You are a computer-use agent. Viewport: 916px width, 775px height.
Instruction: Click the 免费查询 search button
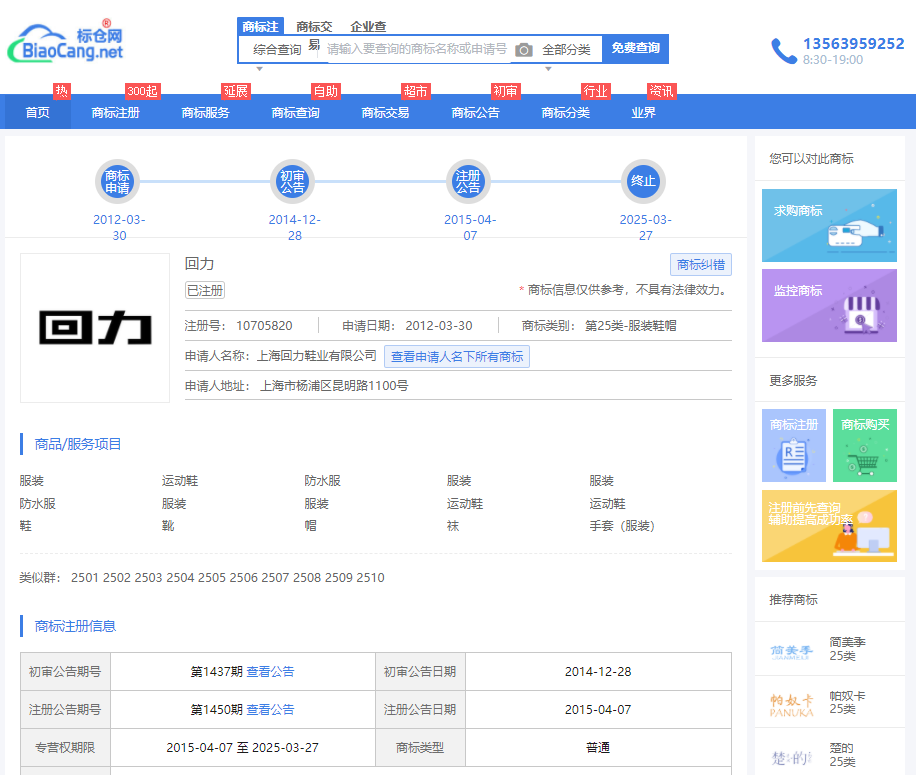click(636, 48)
